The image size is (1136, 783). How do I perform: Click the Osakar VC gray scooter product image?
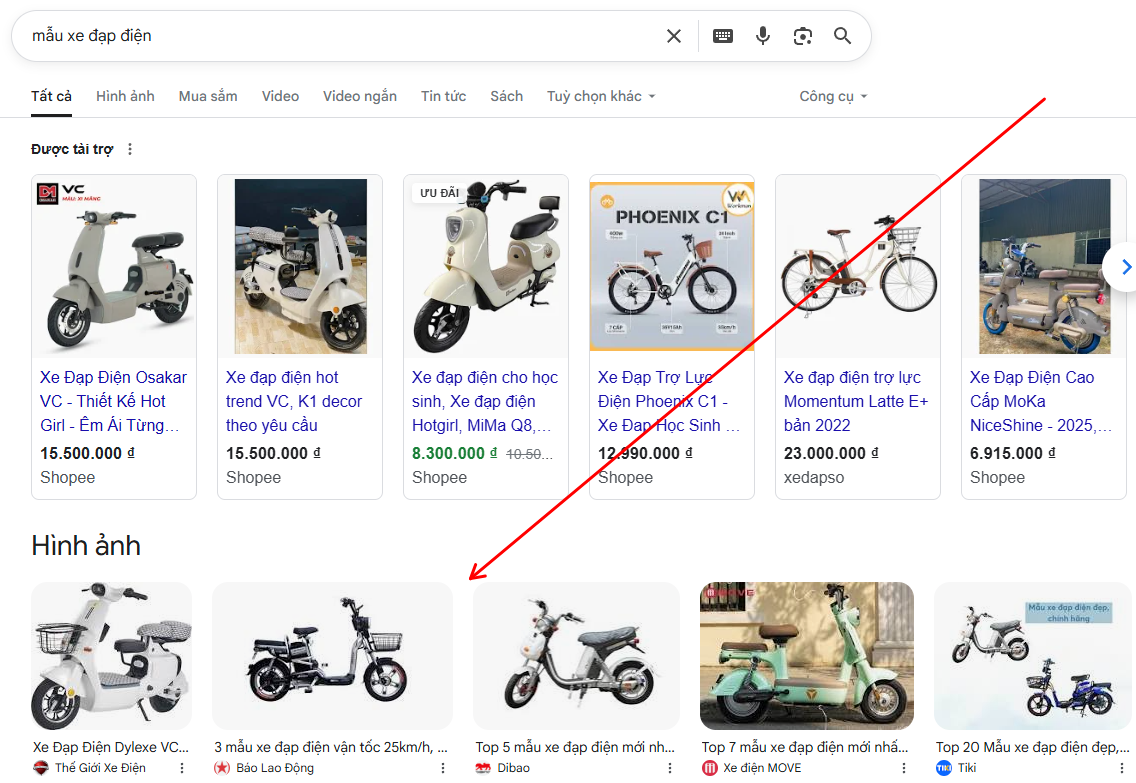point(114,267)
